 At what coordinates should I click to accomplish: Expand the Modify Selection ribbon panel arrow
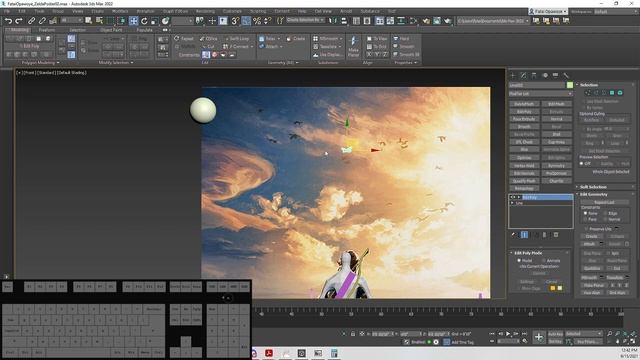[x=132, y=62]
